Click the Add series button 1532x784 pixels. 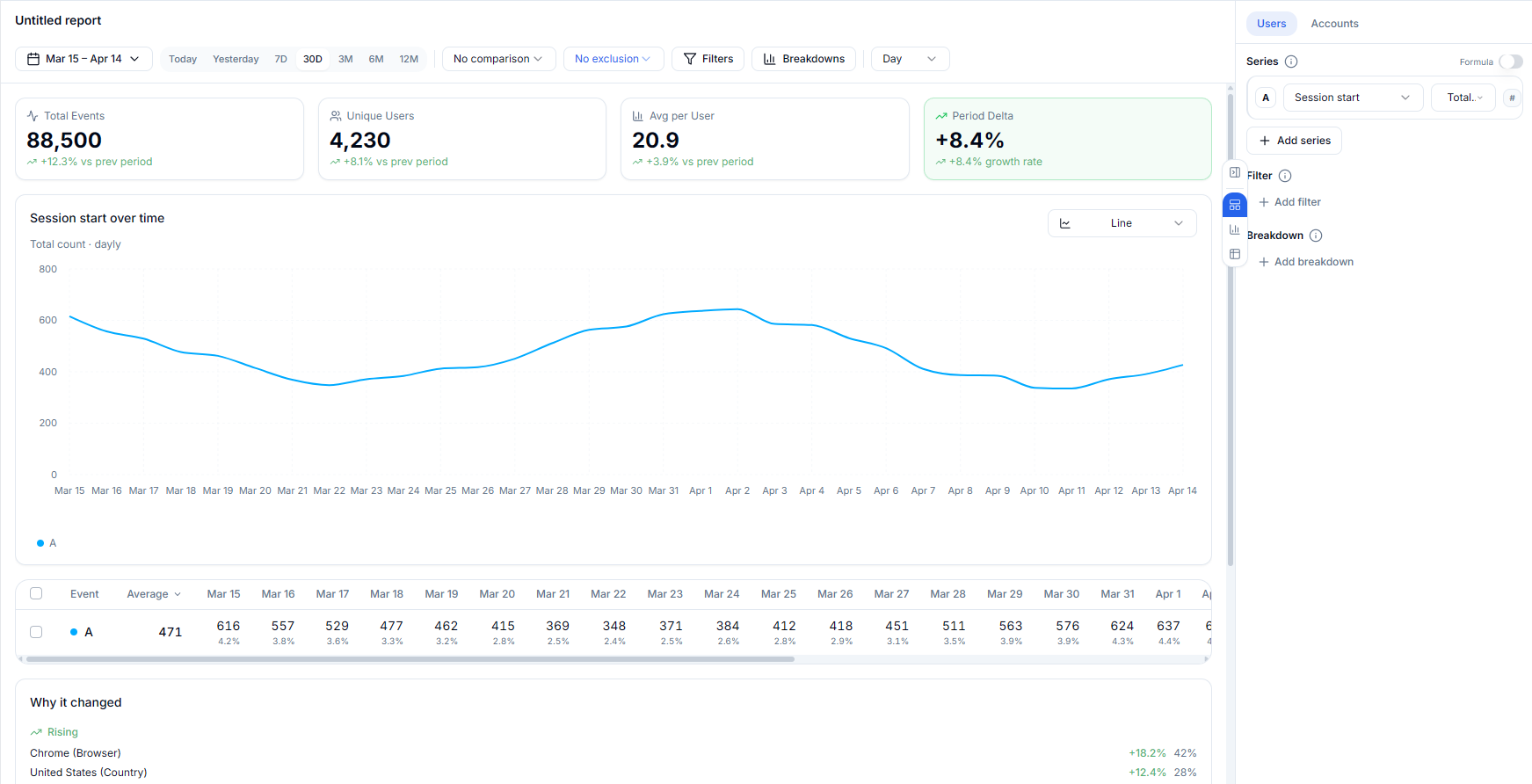pos(1294,141)
